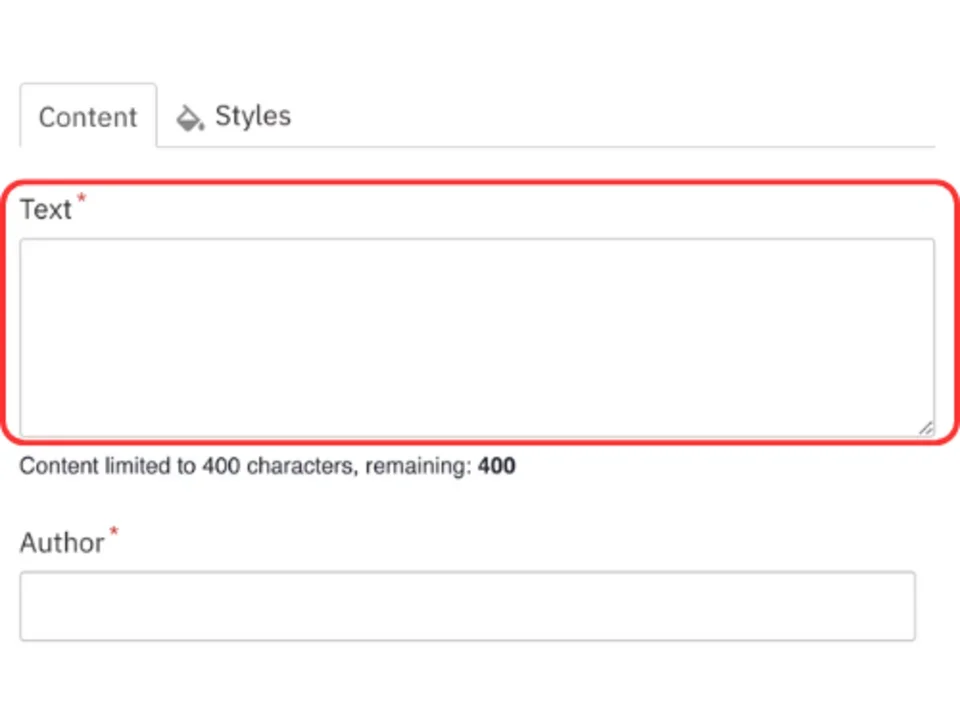Click empty tab bar area right of Styles
The height and width of the screenshot is (720, 960).
(620, 116)
